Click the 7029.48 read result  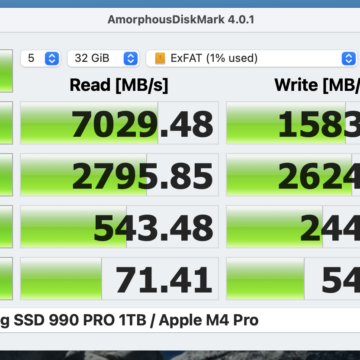[119, 123]
